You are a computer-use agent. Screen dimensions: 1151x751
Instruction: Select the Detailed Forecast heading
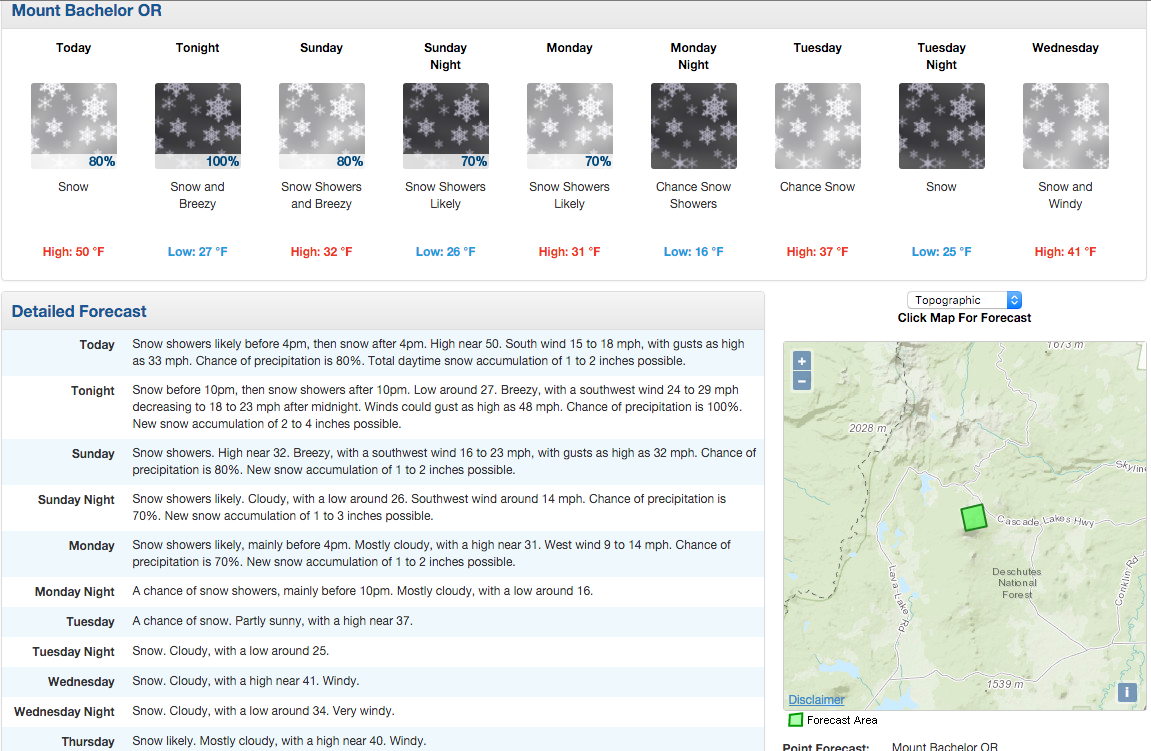pos(79,311)
